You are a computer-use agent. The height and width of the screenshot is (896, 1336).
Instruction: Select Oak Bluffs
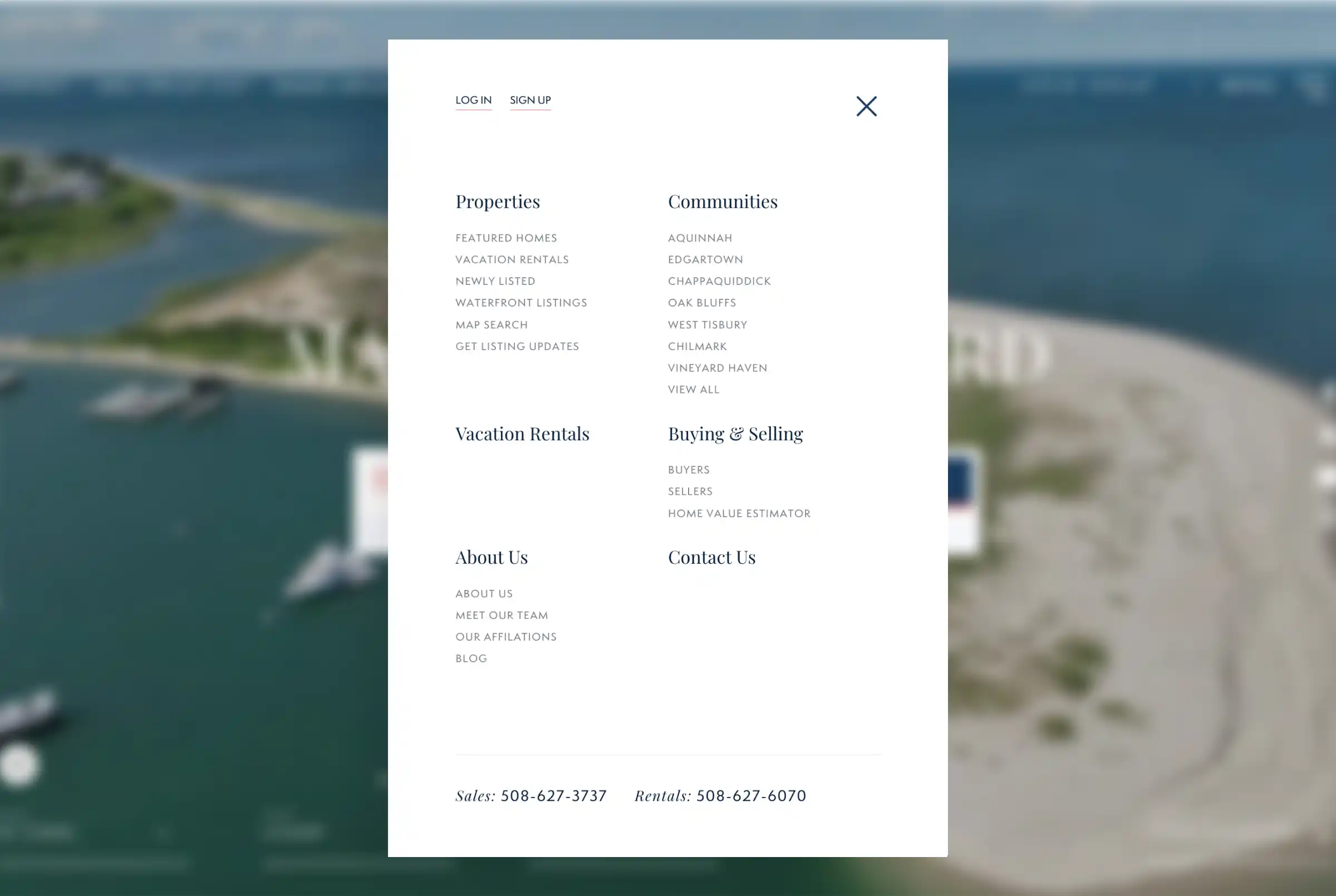point(702,303)
